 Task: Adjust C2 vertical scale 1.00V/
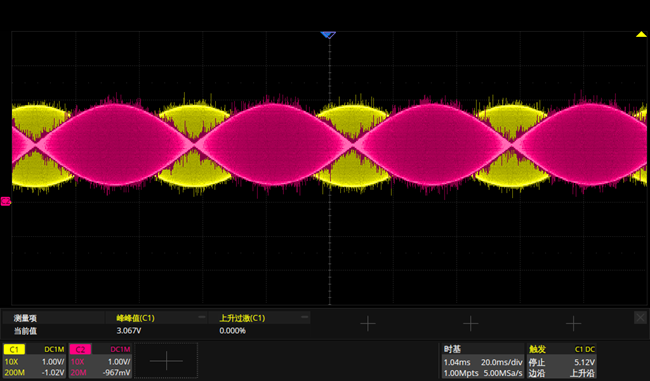coord(119,362)
